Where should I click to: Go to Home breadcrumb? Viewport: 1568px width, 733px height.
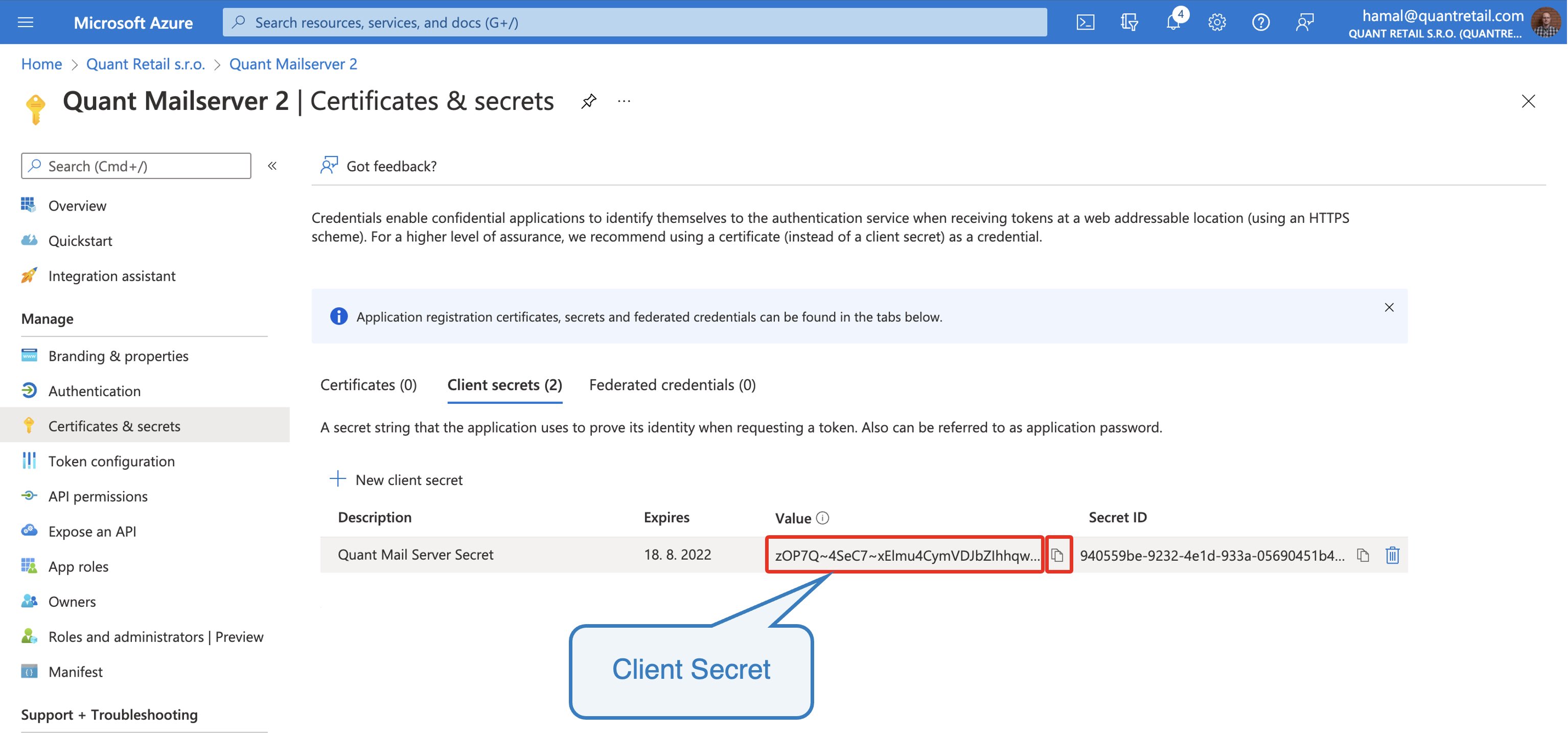point(41,64)
